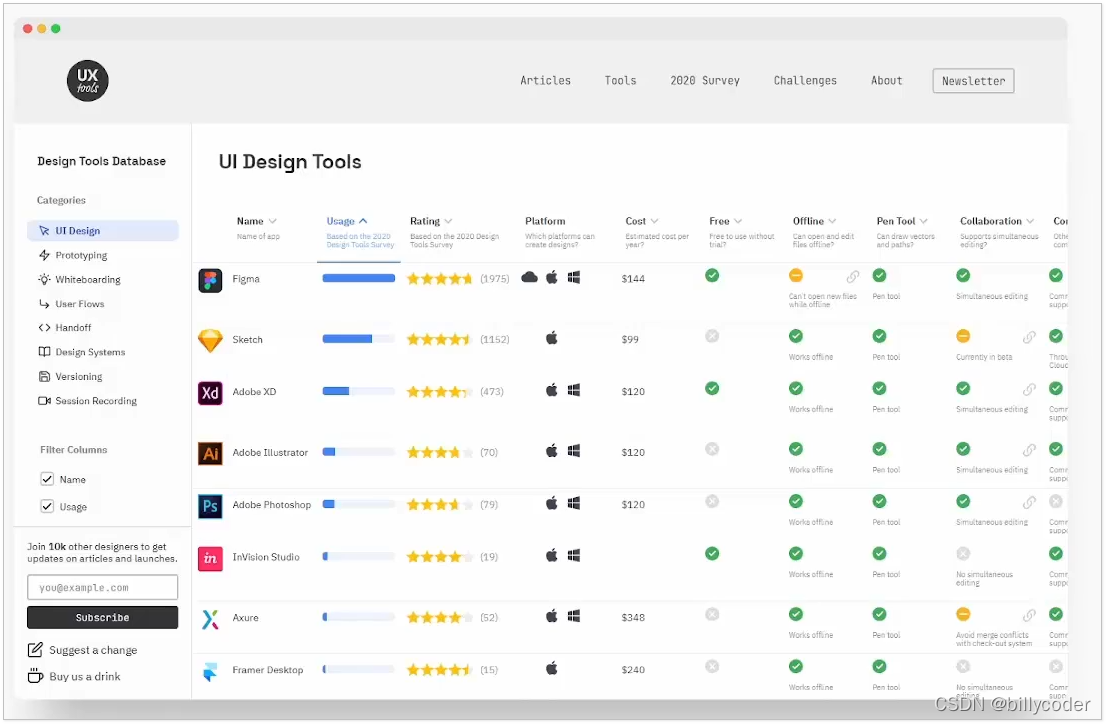Screen dimensions: 1106x724
Task: Click the Figma star rating
Action: tap(439, 279)
